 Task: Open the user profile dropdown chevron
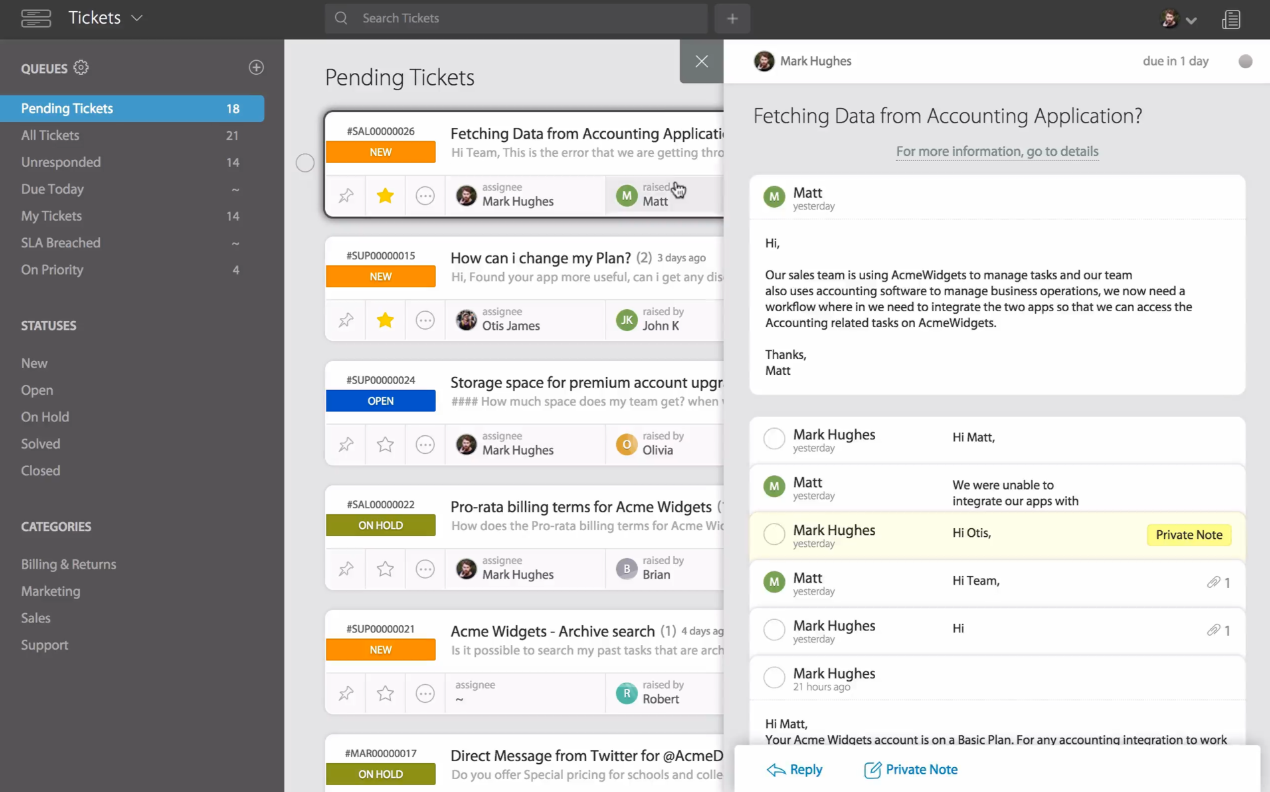1190,20
